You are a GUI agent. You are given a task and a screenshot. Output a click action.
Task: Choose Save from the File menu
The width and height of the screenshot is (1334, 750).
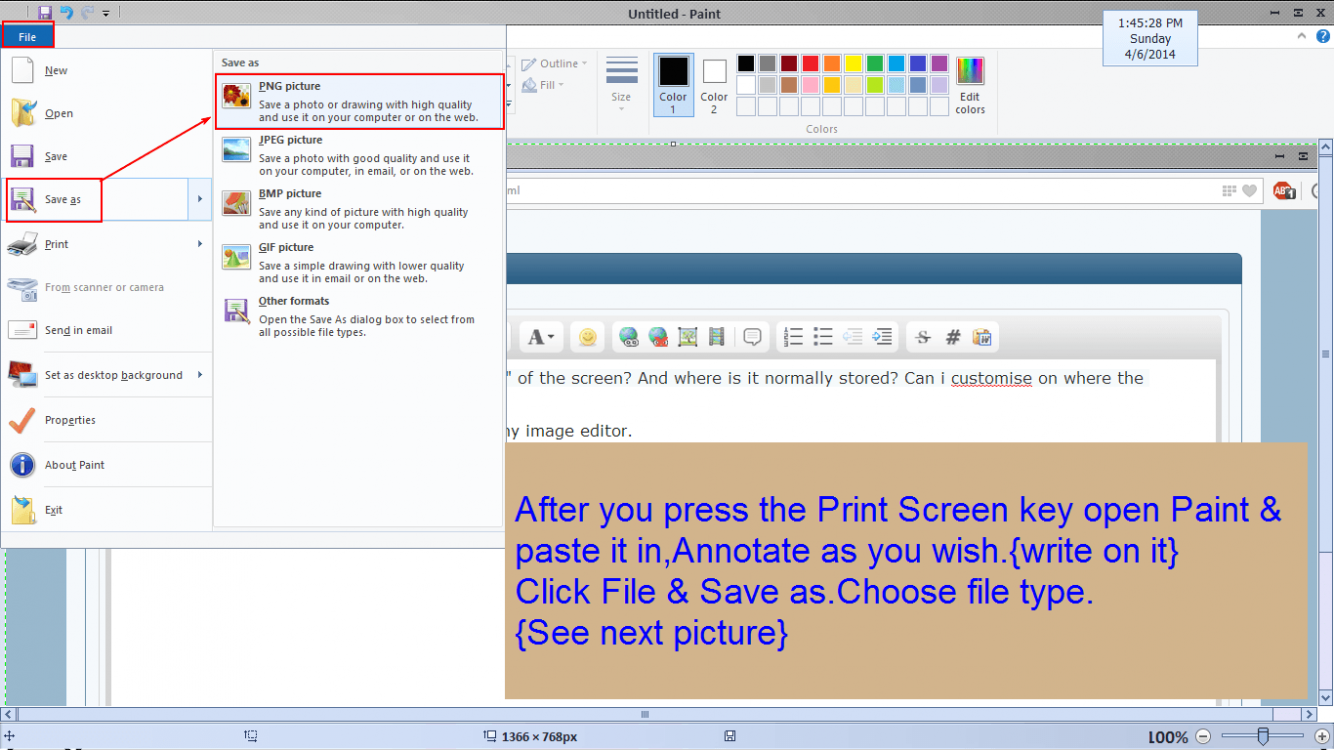[106, 157]
